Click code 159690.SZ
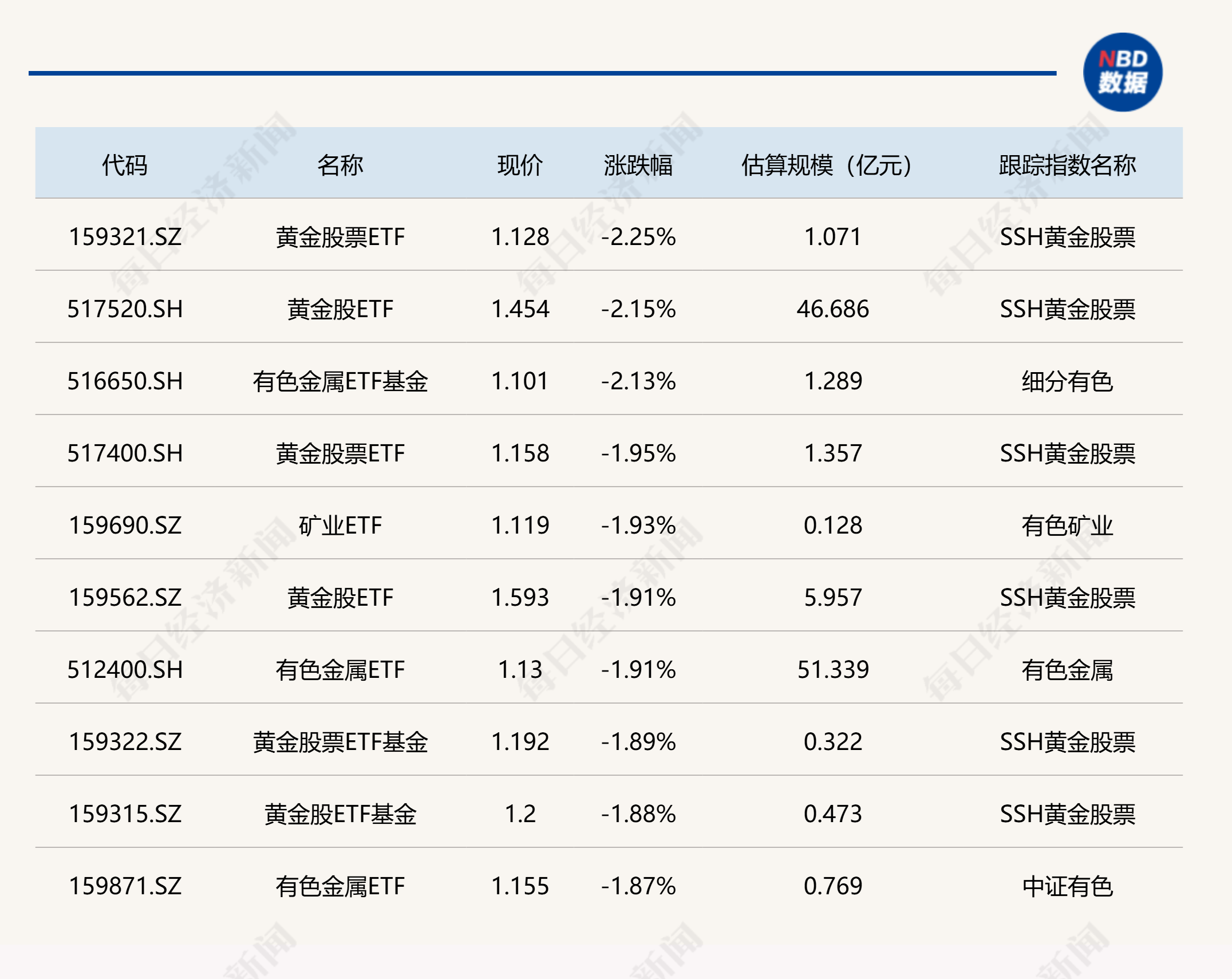 coord(125,526)
